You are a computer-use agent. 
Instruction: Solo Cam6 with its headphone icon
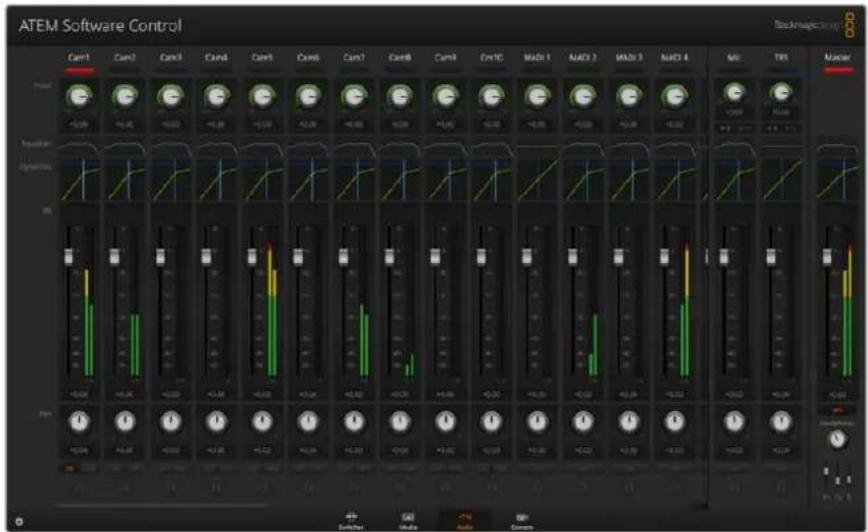click(308, 487)
